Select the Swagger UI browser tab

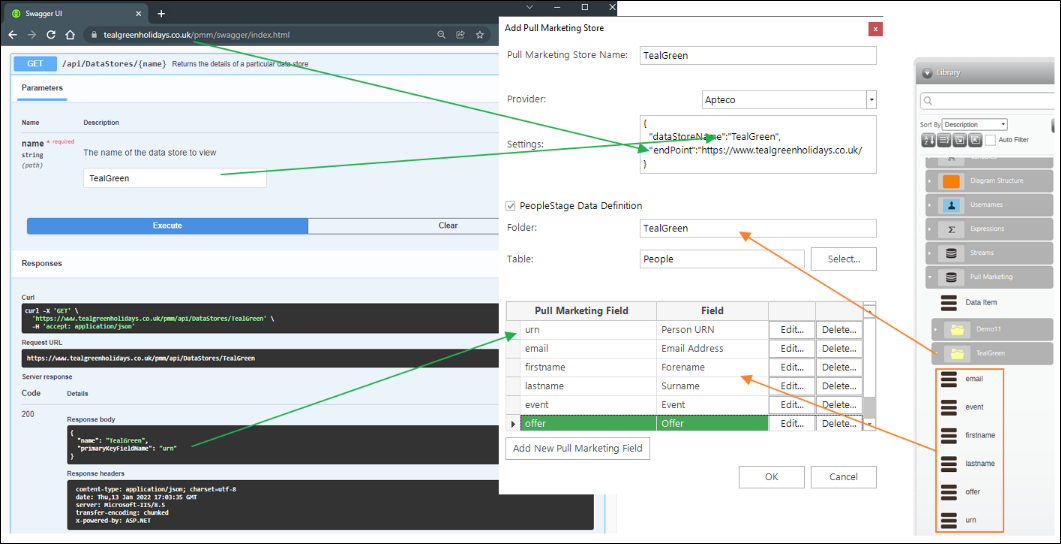point(76,14)
